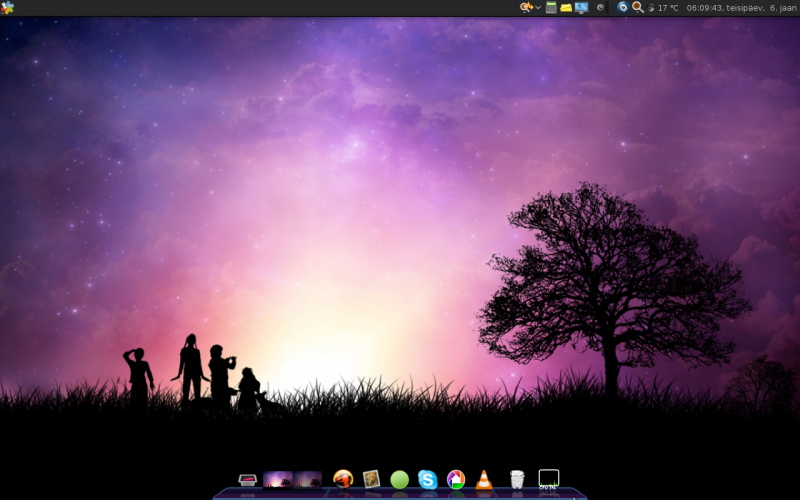
Task: Open the gray volume mixer applet
Action: tap(603, 7)
